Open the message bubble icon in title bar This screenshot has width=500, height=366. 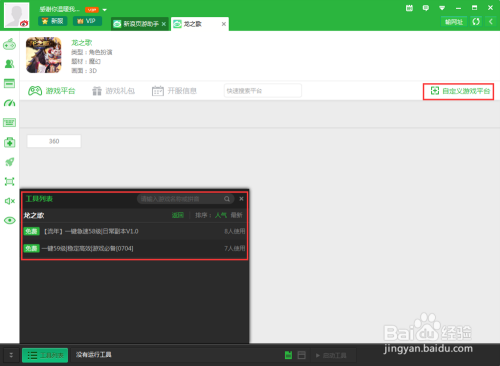click(426, 8)
